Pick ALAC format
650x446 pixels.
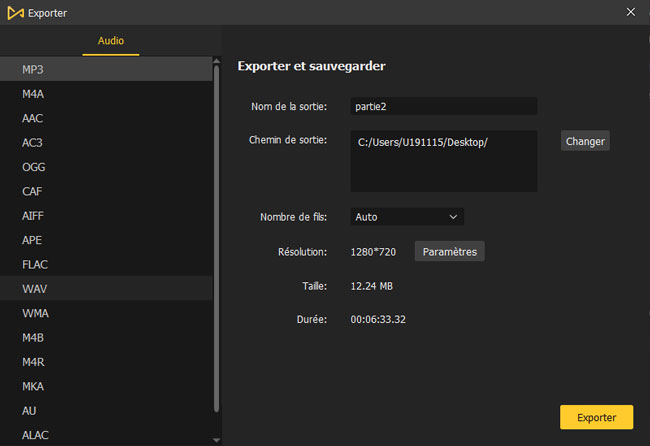(x=106, y=435)
